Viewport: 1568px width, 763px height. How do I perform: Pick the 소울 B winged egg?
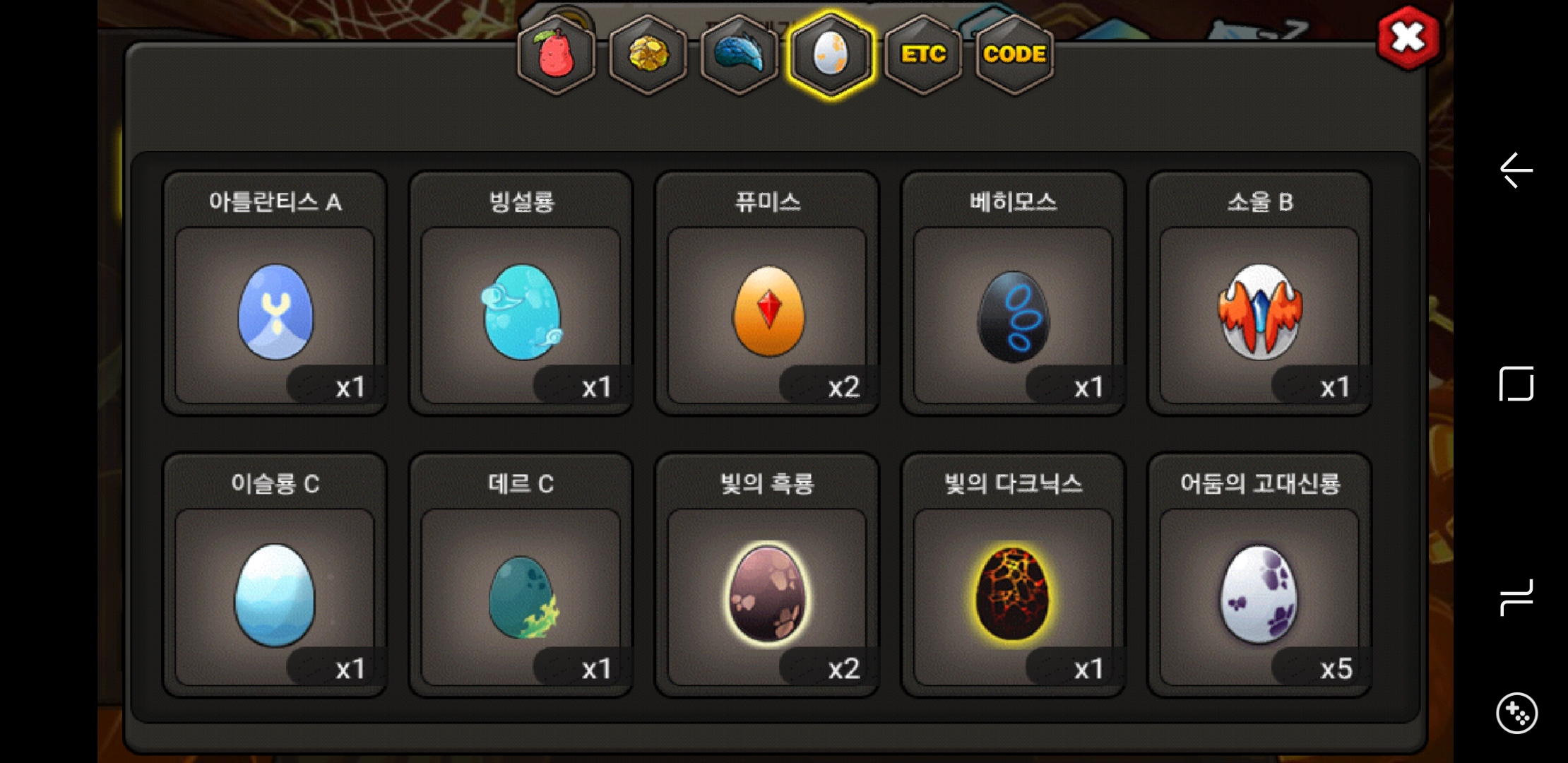[1260, 293]
